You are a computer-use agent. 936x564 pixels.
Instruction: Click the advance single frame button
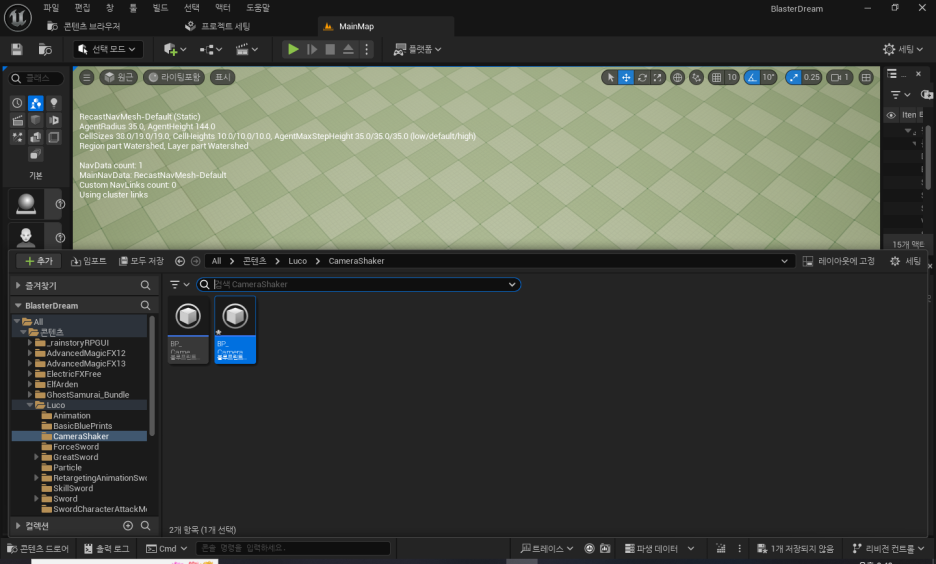click(312, 49)
